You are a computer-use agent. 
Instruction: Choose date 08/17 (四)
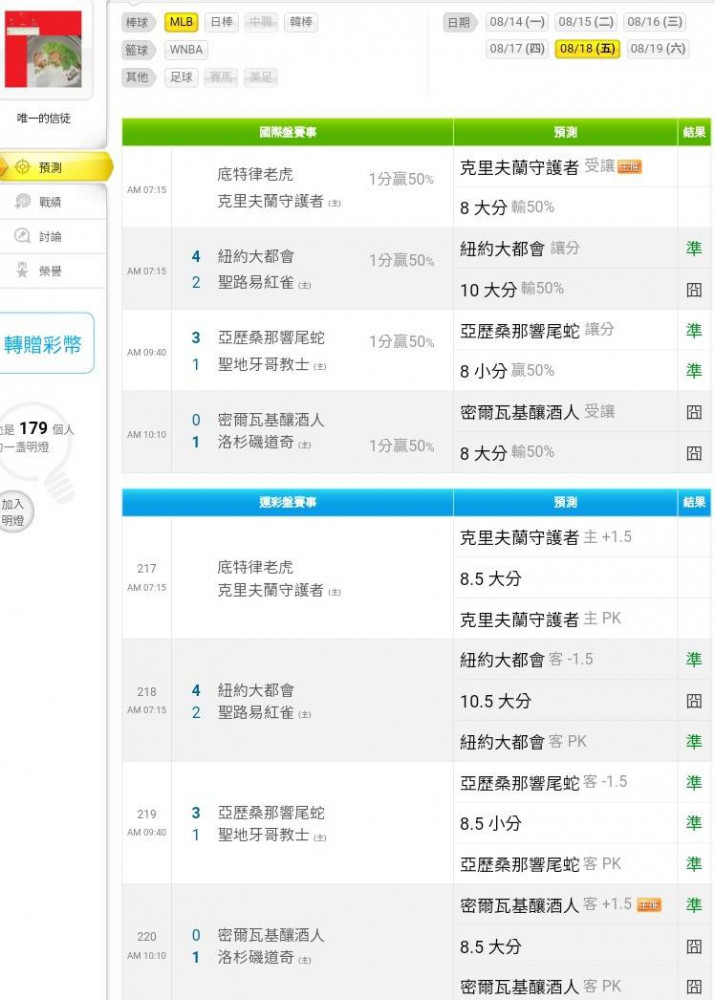click(517, 48)
